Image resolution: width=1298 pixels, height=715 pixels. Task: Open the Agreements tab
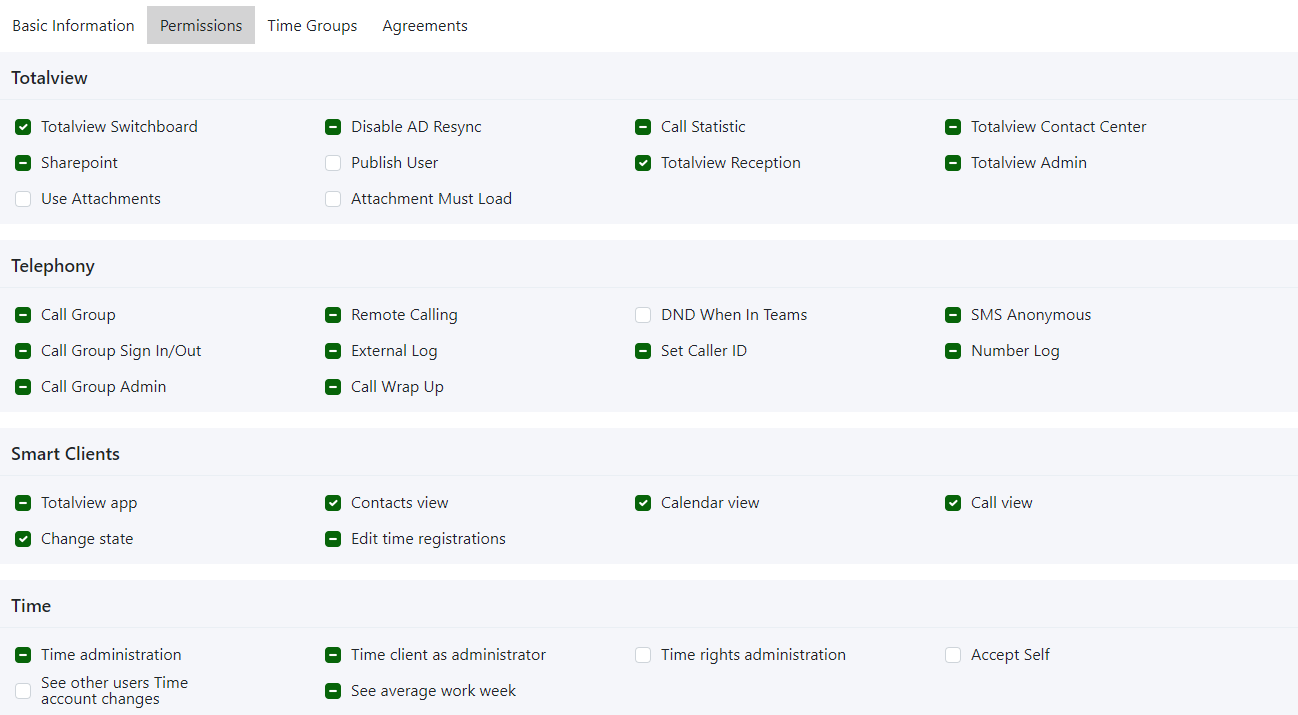click(425, 25)
